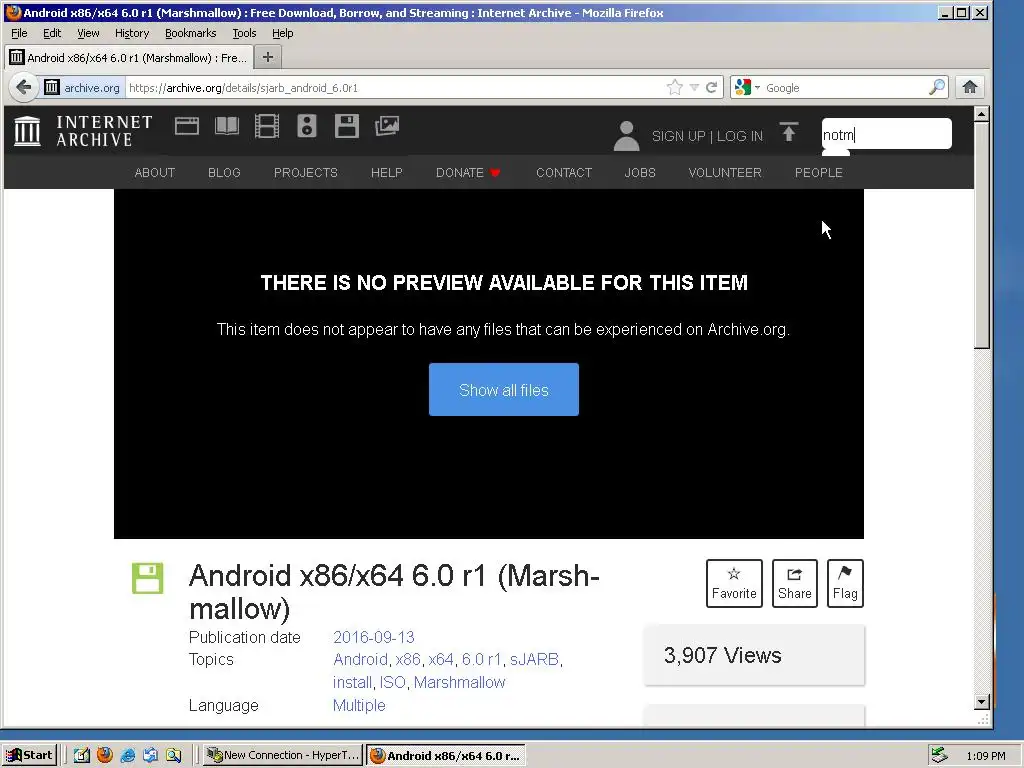Click the Internet Archive search field
Screen dimensions: 1024x768
pyautogui.click(x=886, y=134)
